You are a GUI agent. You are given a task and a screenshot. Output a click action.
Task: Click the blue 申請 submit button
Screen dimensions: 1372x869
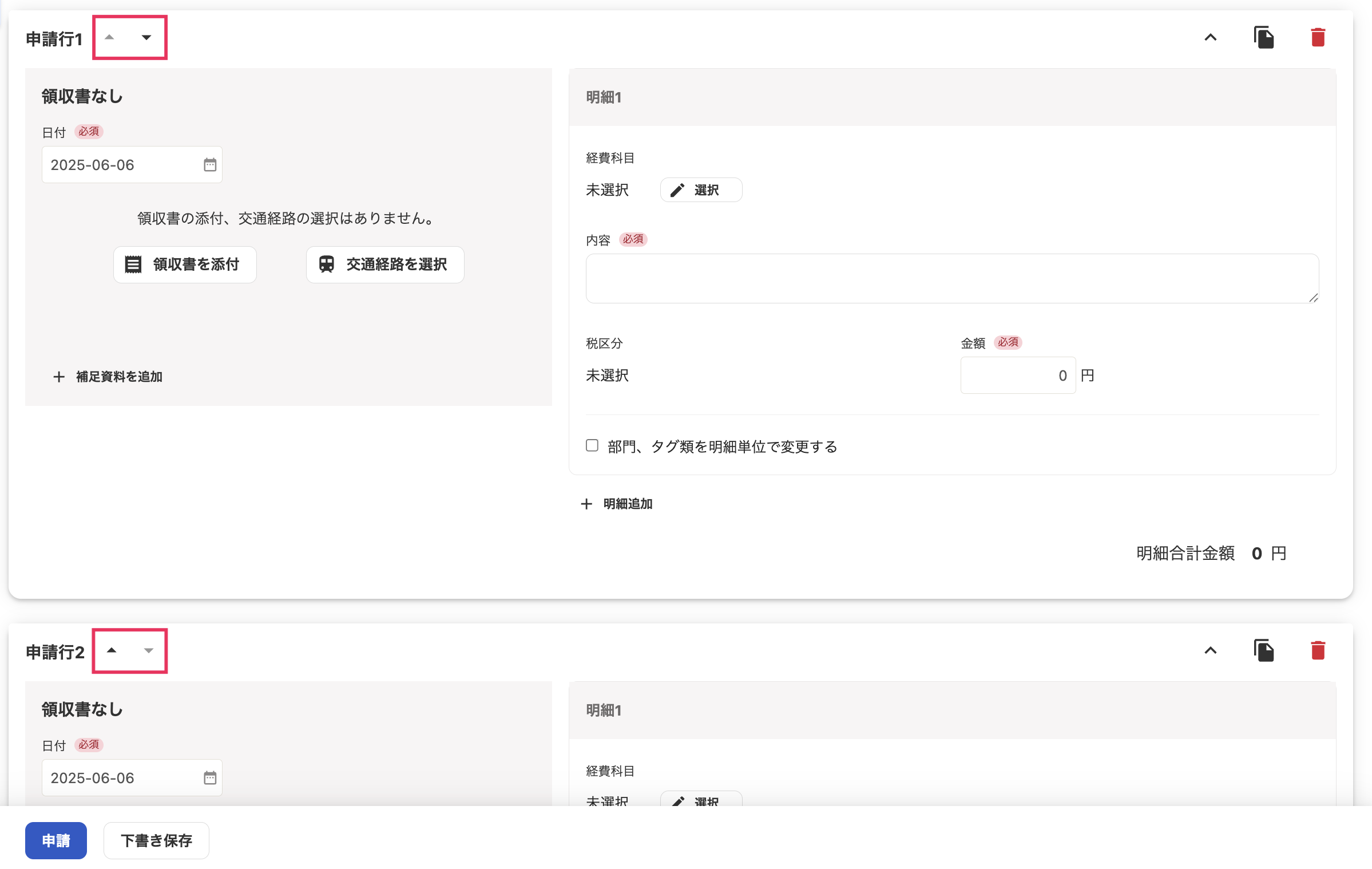click(56, 840)
